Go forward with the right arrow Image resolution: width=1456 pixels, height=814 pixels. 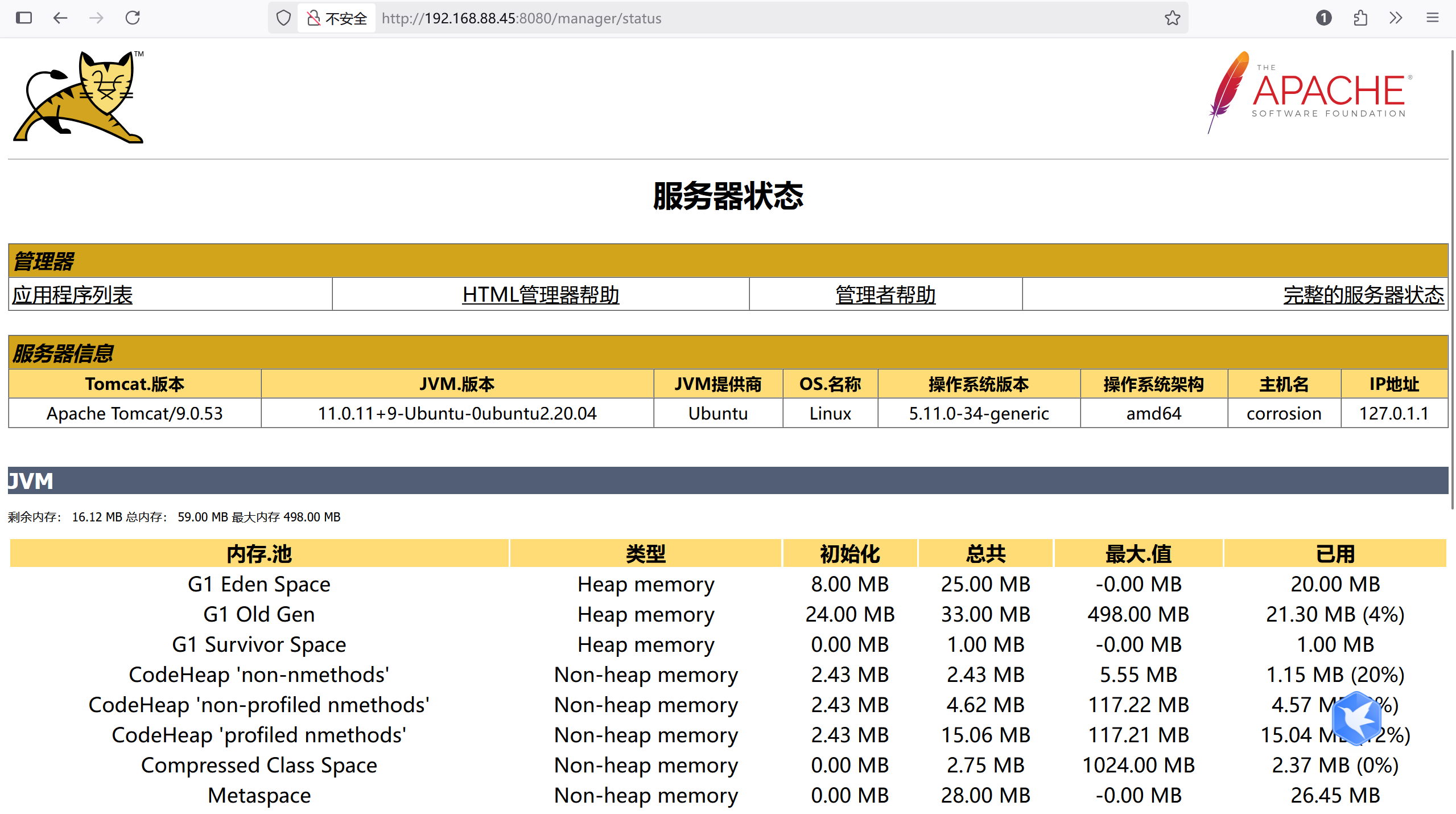point(97,18)
